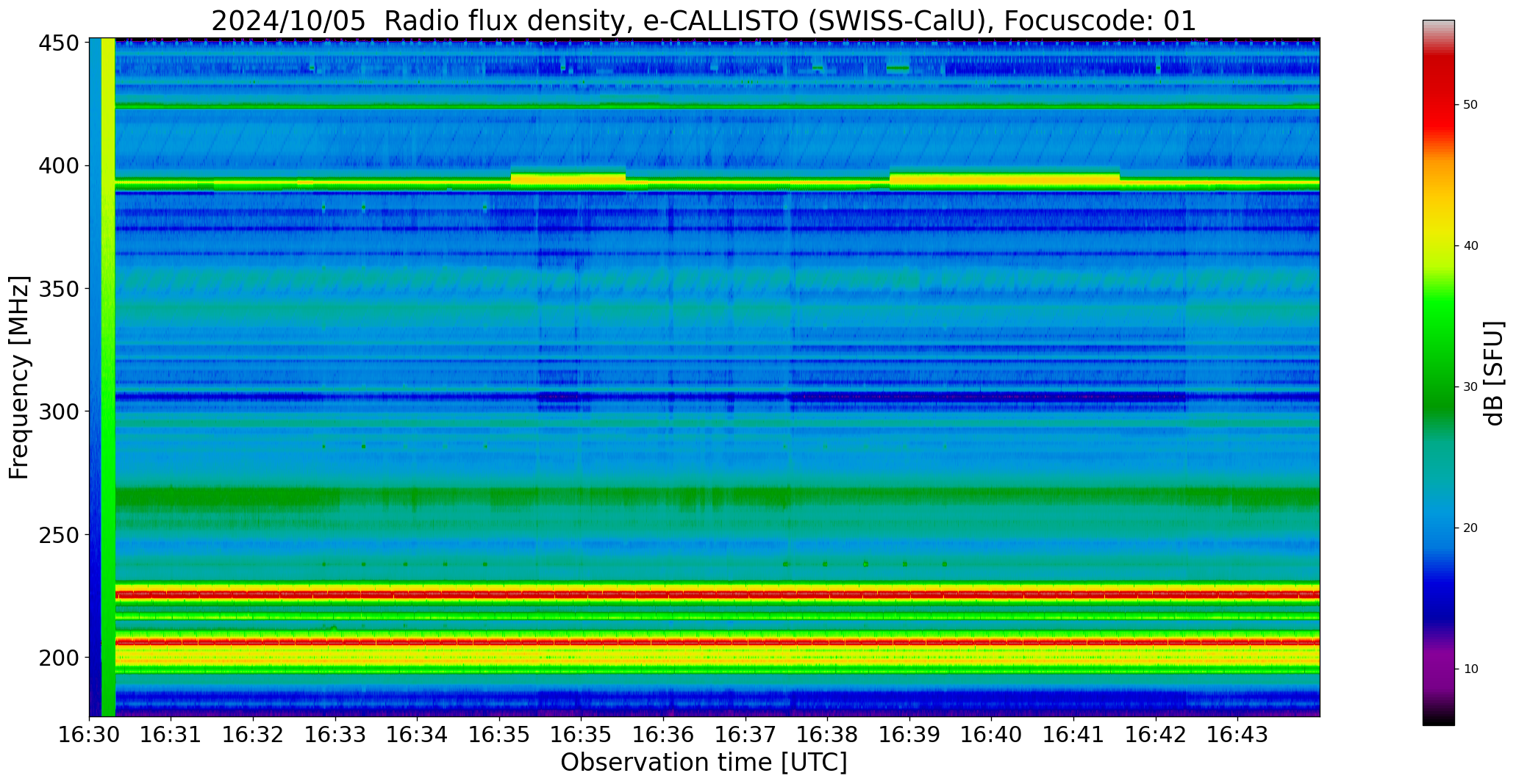Click the 16:40 time tick label

[x=992, y=734]
